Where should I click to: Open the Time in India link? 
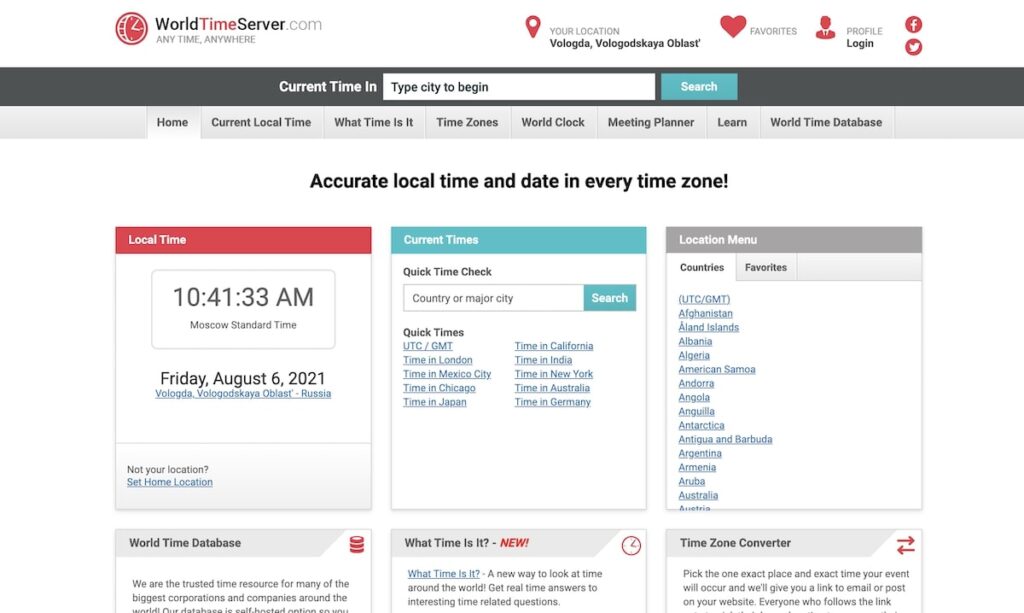(543, 360)
